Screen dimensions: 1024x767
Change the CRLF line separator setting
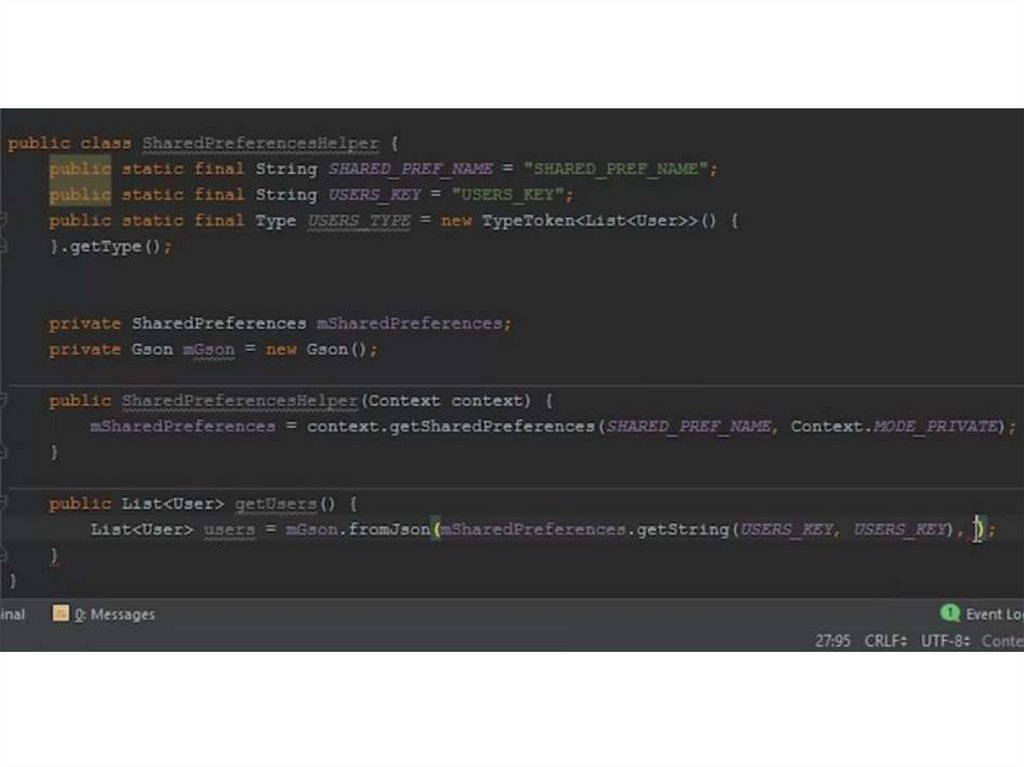point(886,641)
